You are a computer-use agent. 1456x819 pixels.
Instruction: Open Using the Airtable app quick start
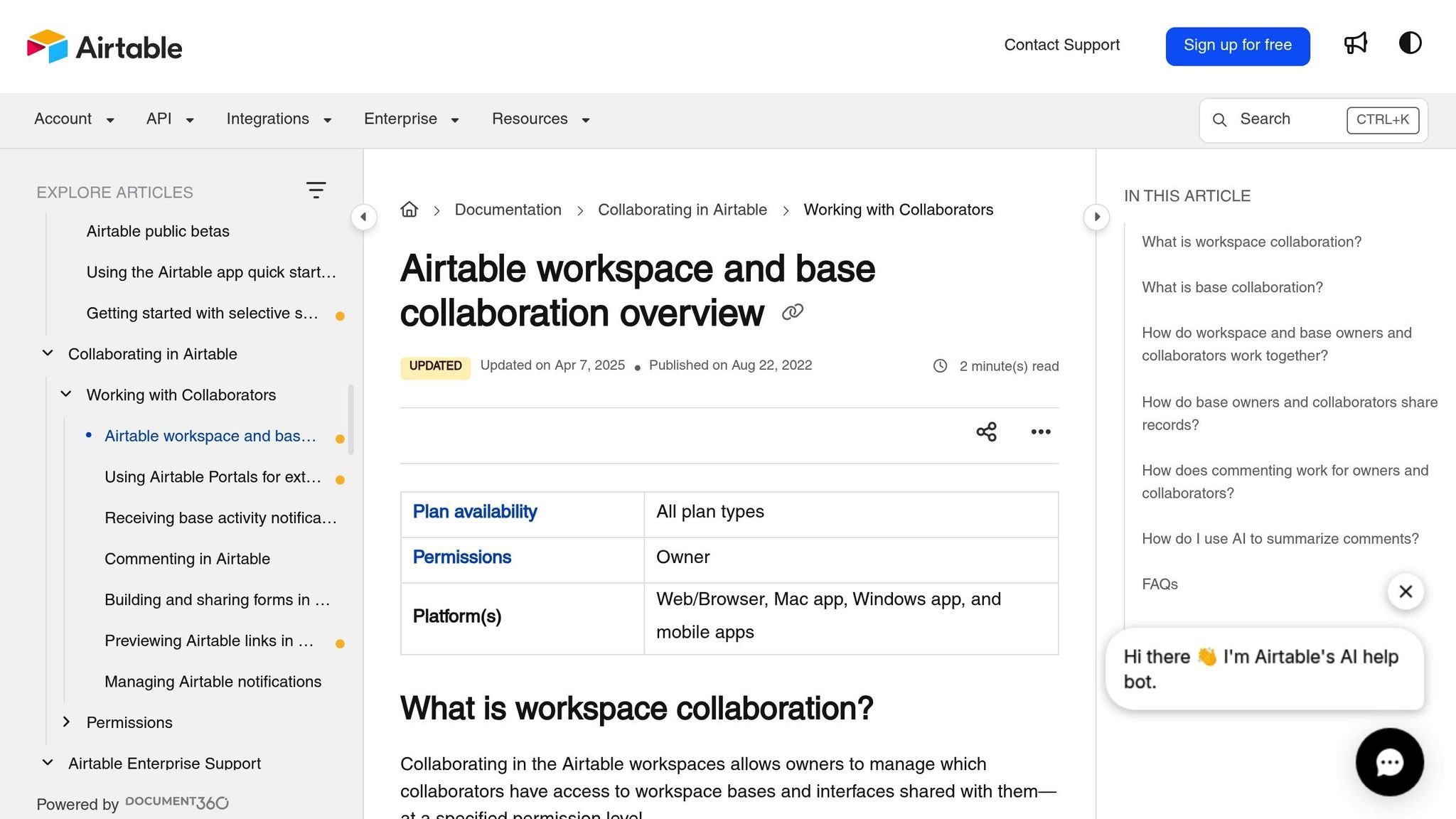211,272
